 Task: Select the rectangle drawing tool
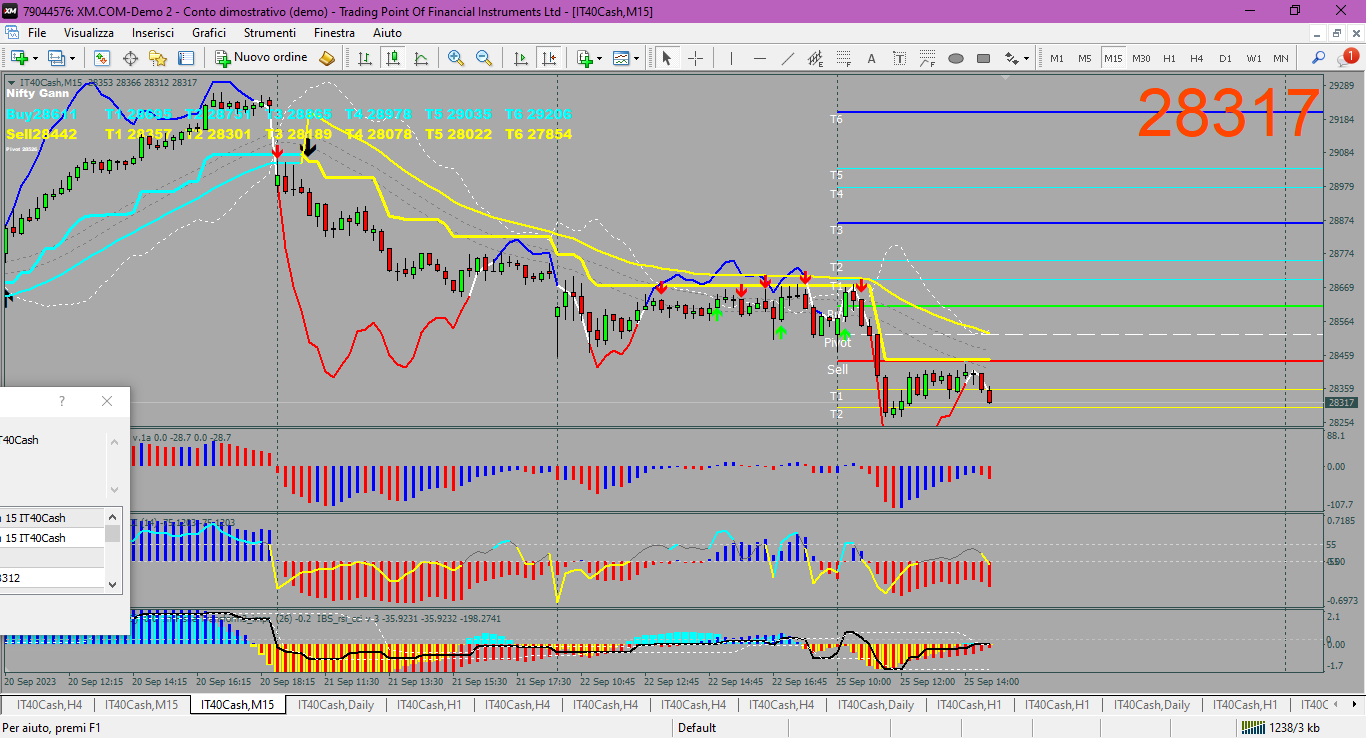pyautogui.click(x=984, y=58)
